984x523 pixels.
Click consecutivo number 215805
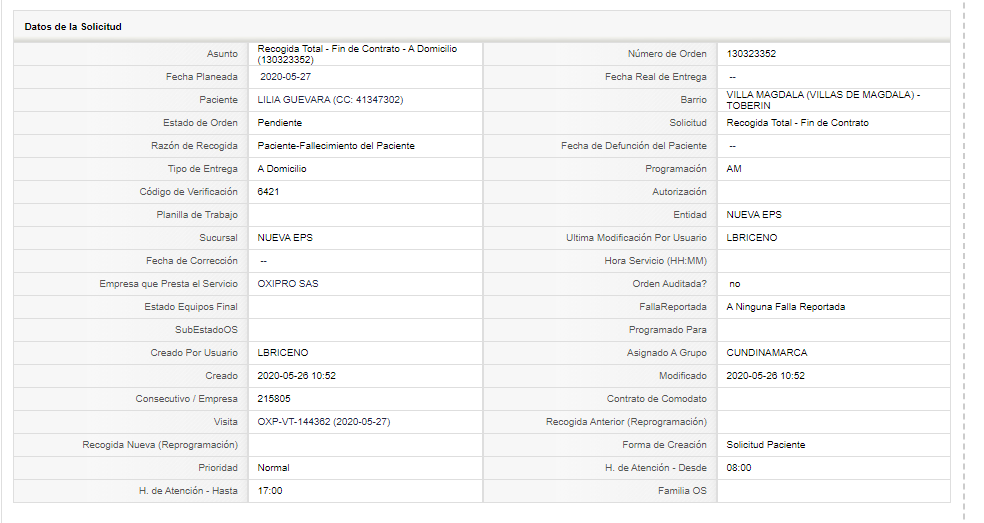tap(274, 399)
